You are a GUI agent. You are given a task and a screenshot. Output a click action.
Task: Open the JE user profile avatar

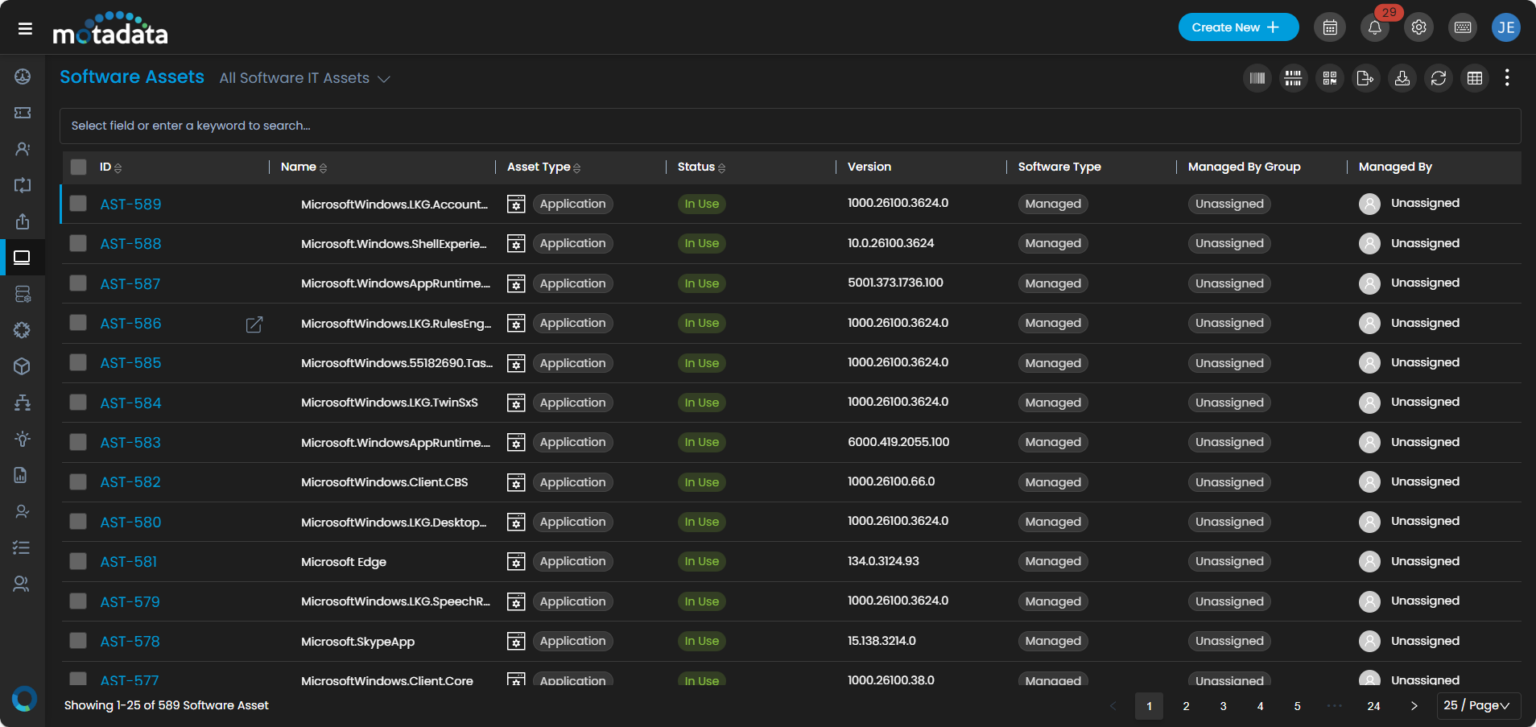point(1506,28)
